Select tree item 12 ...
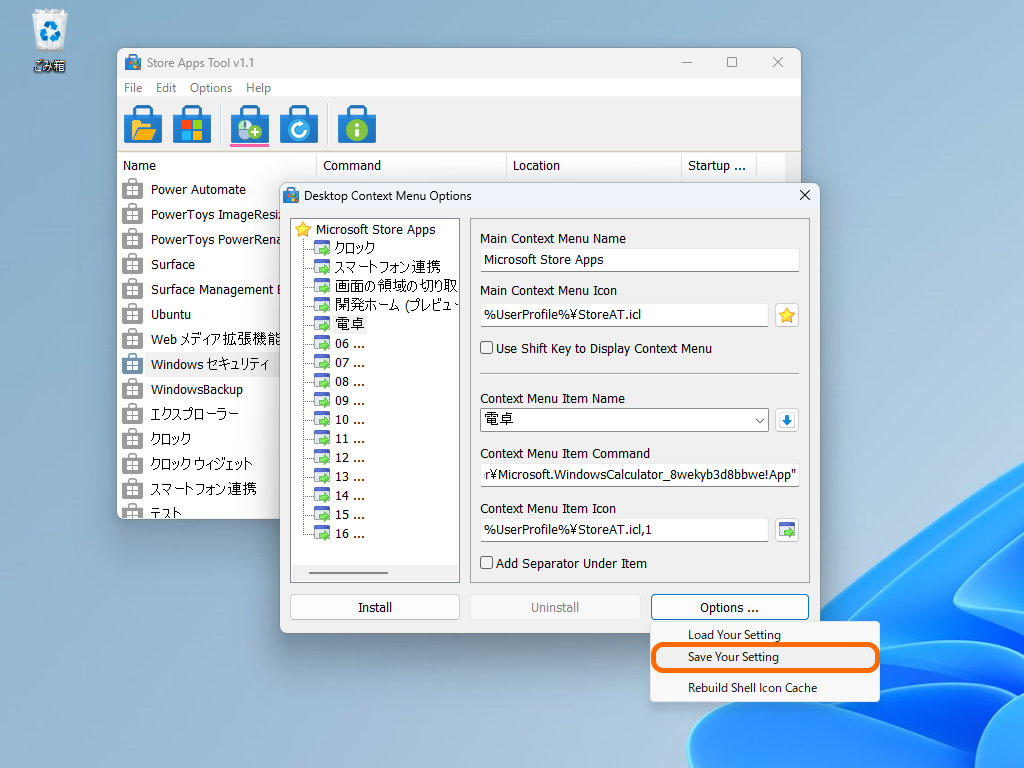The height and width of the screenshot is (768, 1024). coord(349,458)
